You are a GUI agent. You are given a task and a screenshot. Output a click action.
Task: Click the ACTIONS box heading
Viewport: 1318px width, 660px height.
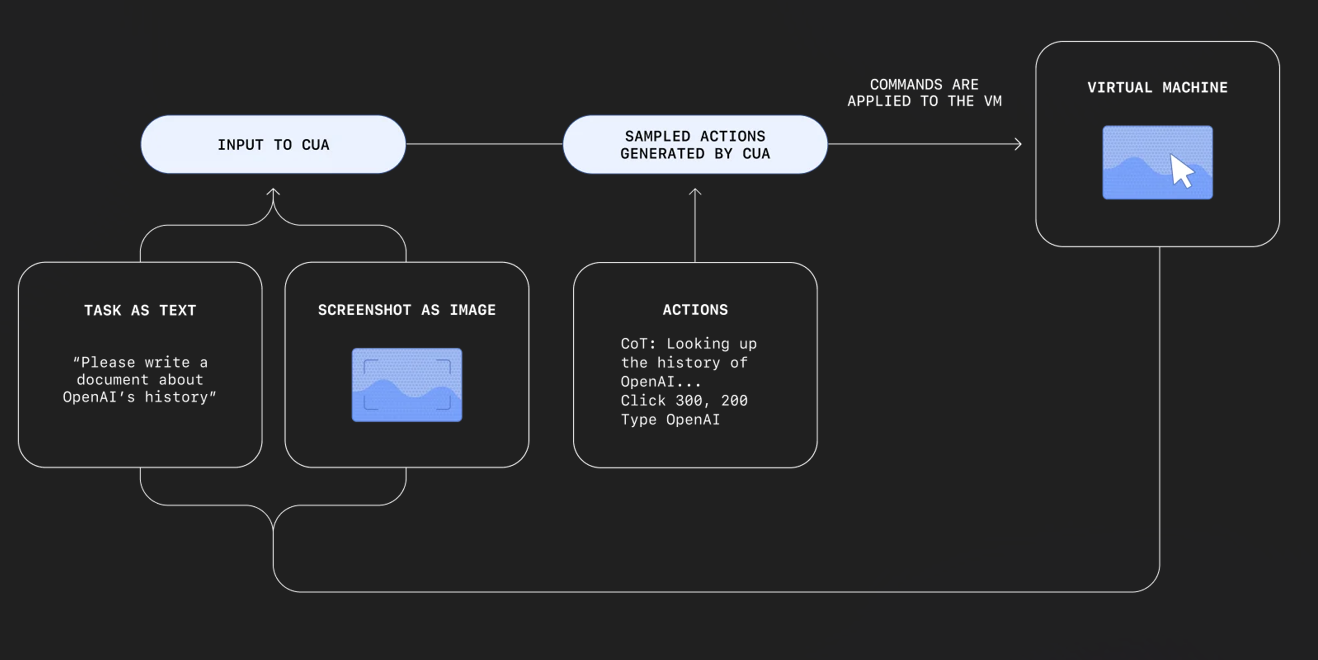pyautogui.click(x=695, y=310)
